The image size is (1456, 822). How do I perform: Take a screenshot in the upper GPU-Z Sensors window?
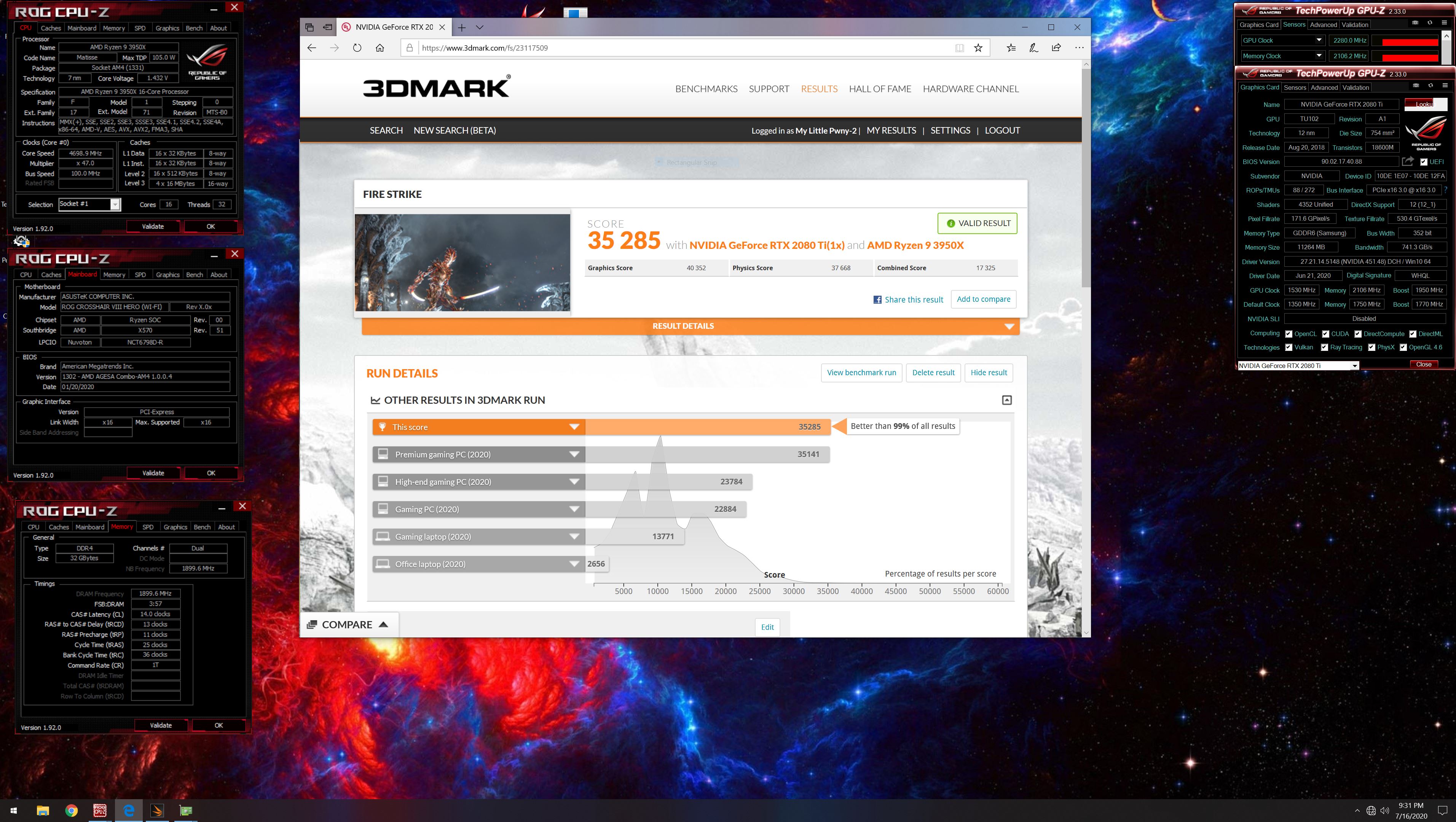click(1415, 23)
